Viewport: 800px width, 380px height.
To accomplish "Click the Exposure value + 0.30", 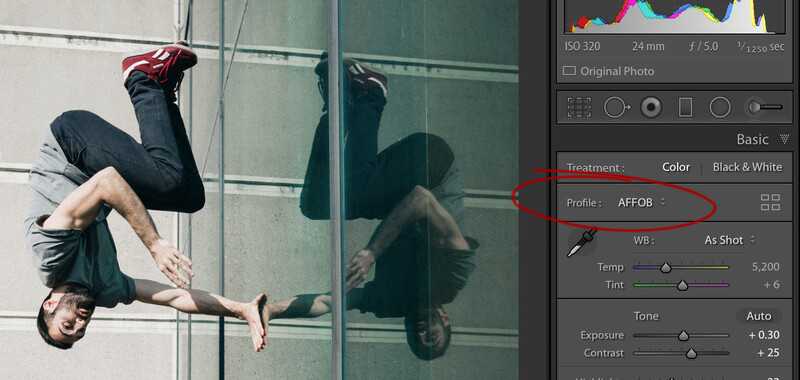I will pyautogui.click(x=764, y=335).
